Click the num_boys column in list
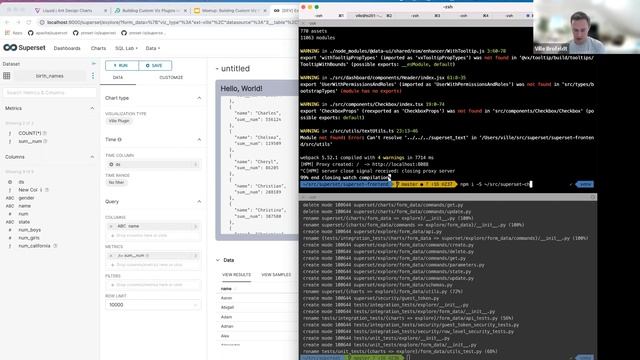This screenshot has width=640, height=360. point(29,230)
